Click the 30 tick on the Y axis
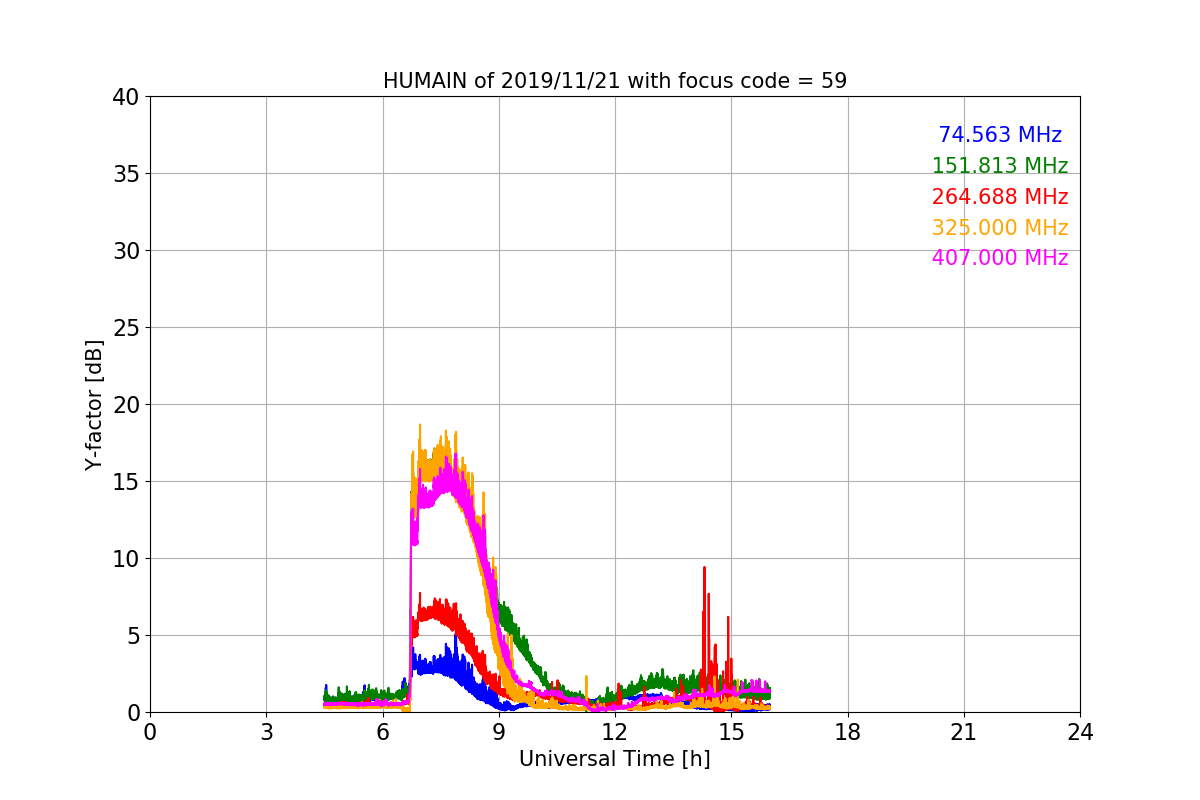Image resolution: width=1200 pixels, height=800 pixels. point(126,251)
